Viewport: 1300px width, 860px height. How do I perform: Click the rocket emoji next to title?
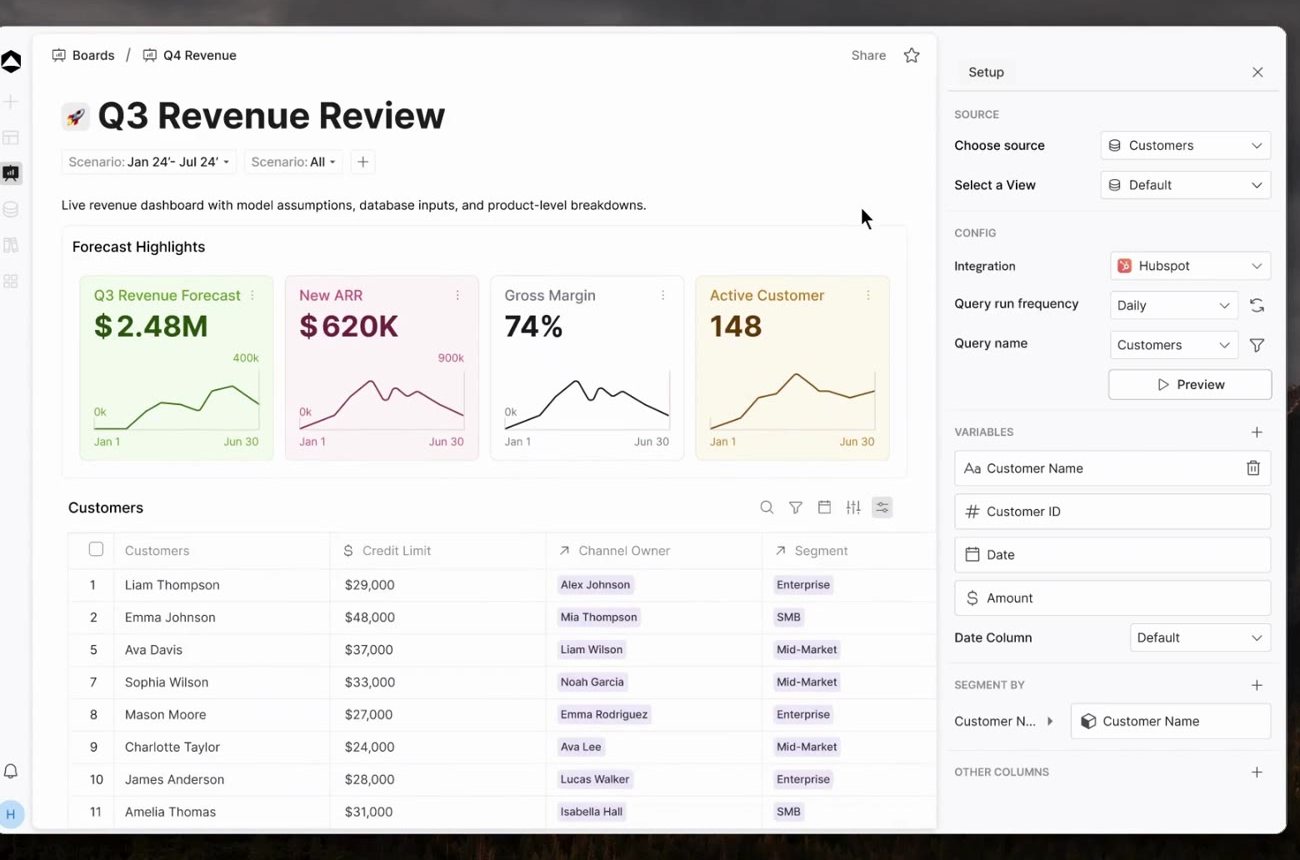(75, 116)
